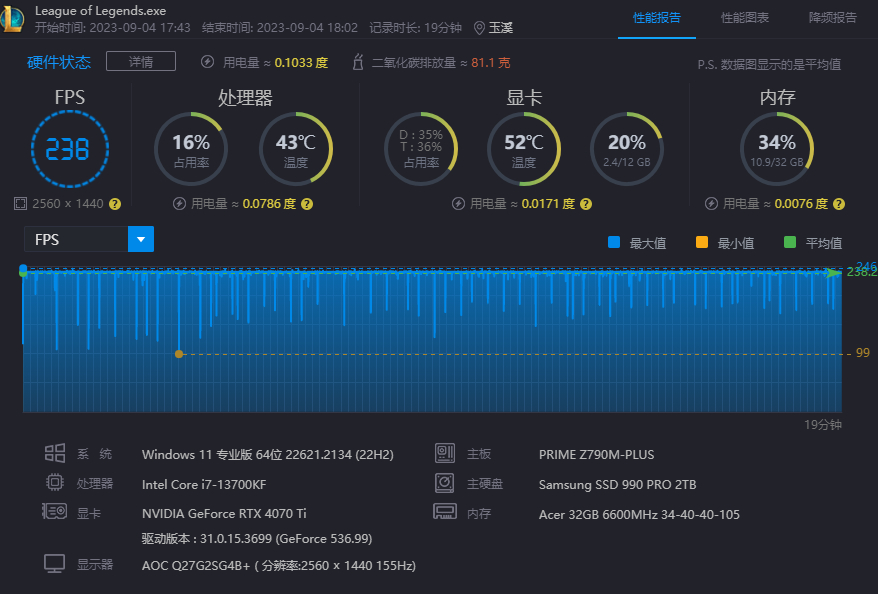
Task: Click the 玉溪 location text
Action: (x=501, y=28)
